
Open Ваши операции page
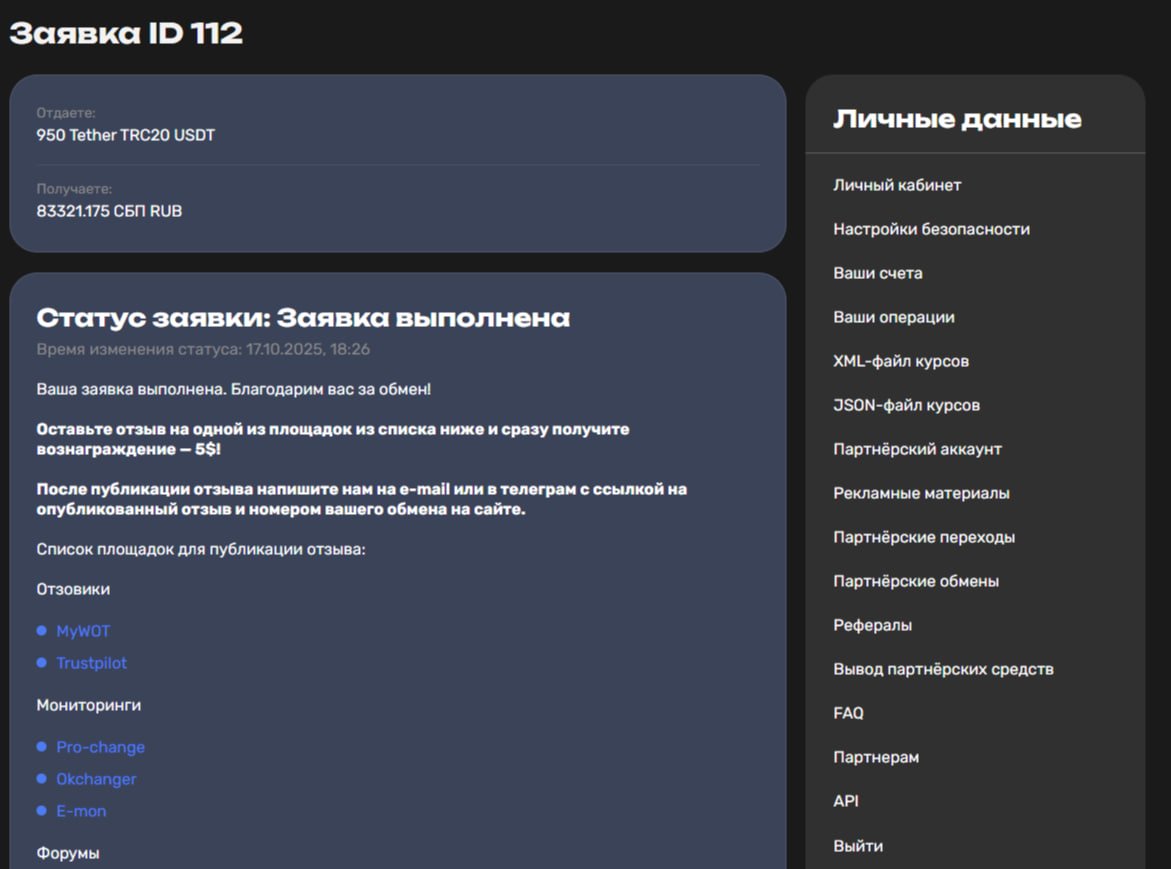click(893, 317)
